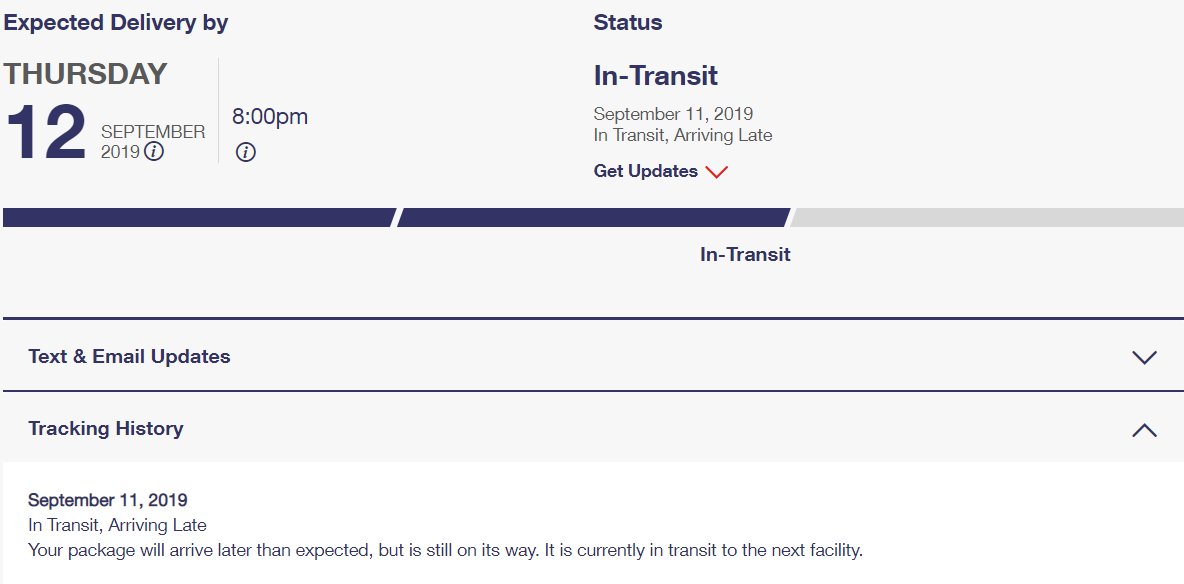Click the large 12 date number

tap(45, 133)
